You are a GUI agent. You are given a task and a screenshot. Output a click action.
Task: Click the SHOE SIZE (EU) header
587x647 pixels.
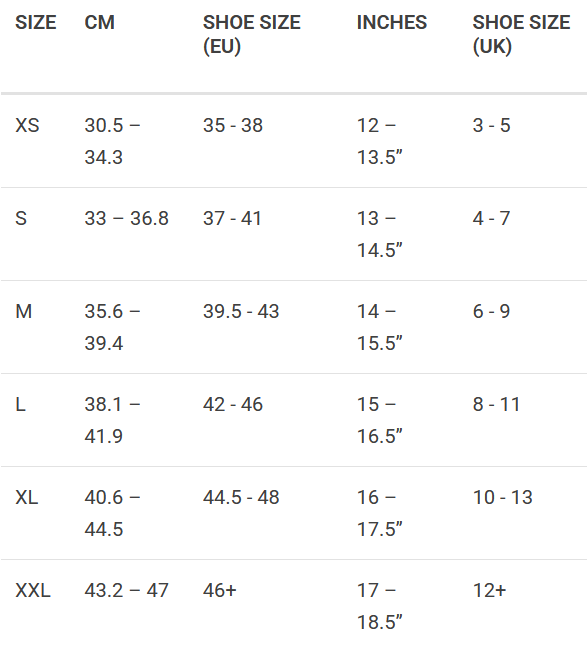252,34
